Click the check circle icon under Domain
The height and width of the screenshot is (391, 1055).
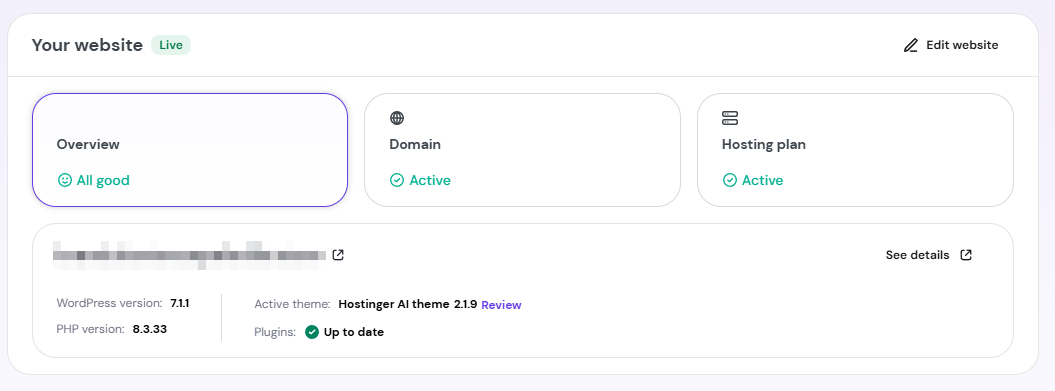tap(397, 180)
